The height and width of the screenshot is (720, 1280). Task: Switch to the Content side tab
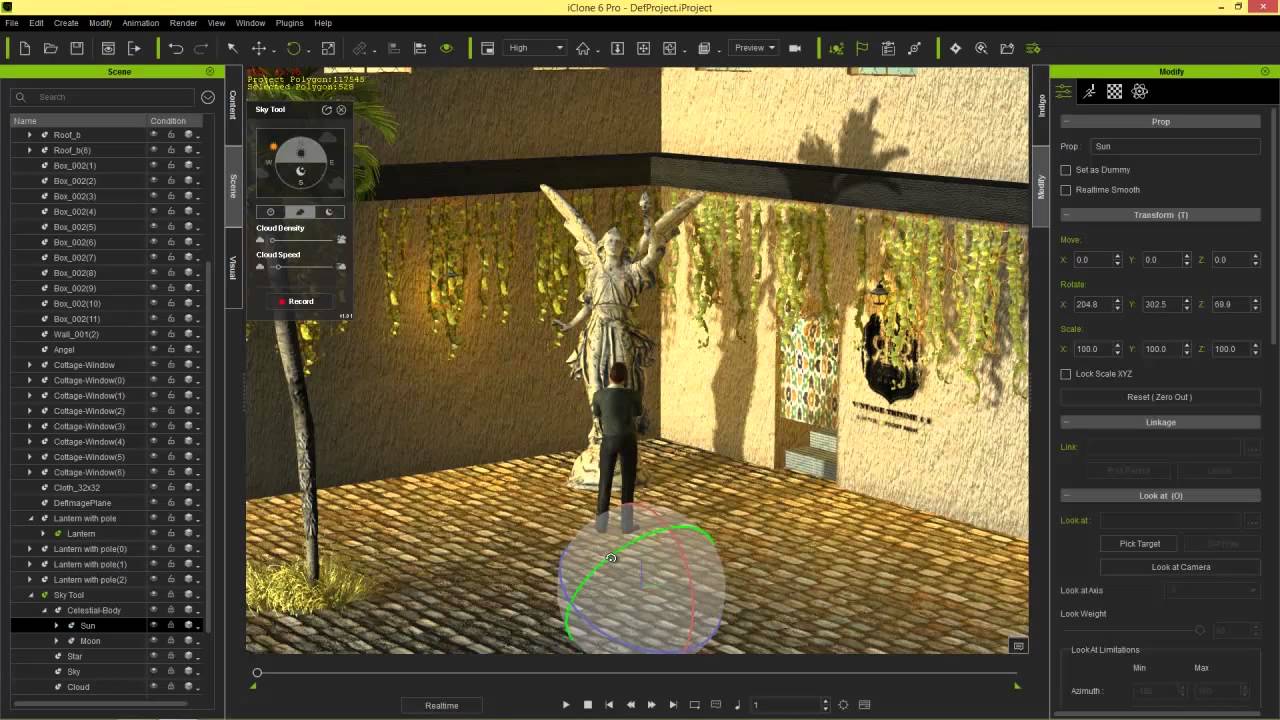[233, 104]
